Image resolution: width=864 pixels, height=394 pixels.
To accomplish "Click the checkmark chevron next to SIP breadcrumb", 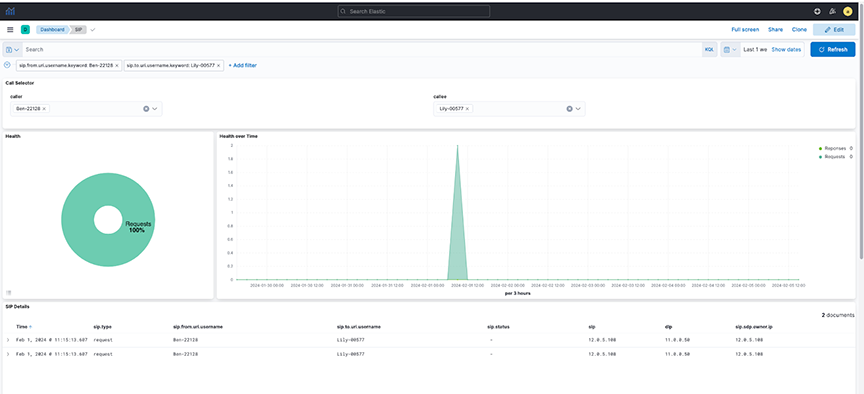I will [93, 30].
